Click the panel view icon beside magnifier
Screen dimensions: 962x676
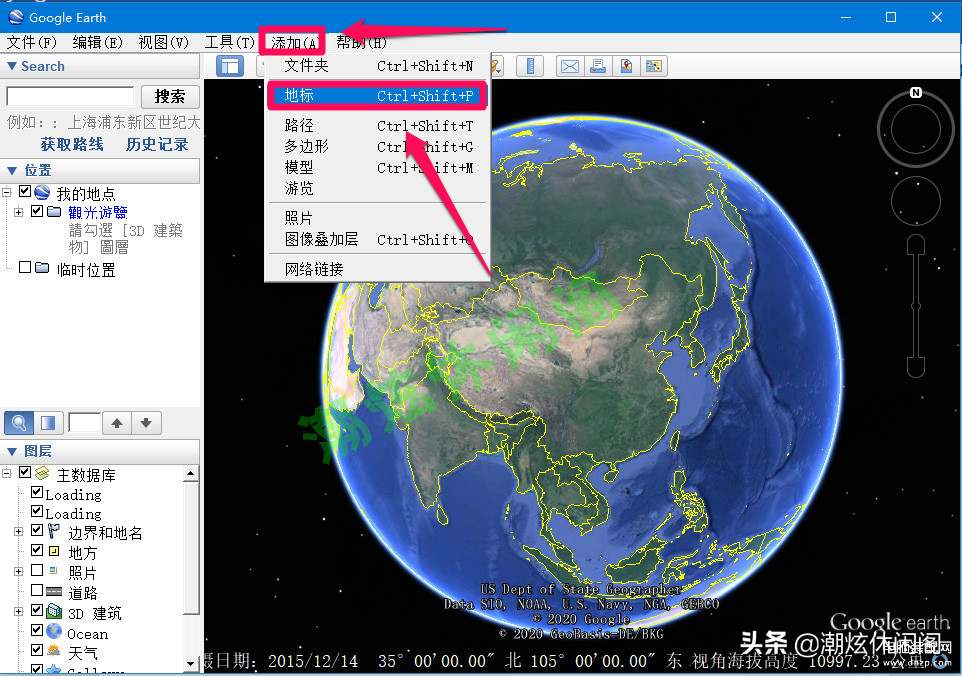click(48, 423)
